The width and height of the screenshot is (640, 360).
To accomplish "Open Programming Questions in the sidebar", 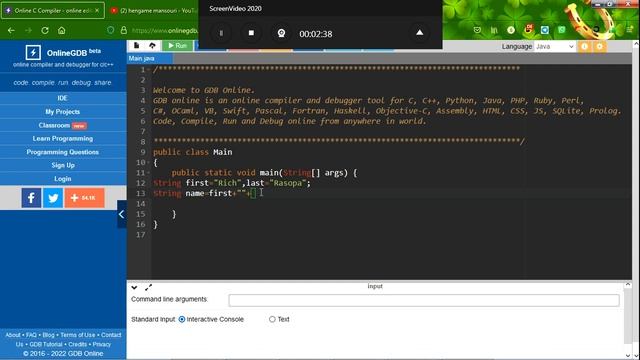I will 63,152.
